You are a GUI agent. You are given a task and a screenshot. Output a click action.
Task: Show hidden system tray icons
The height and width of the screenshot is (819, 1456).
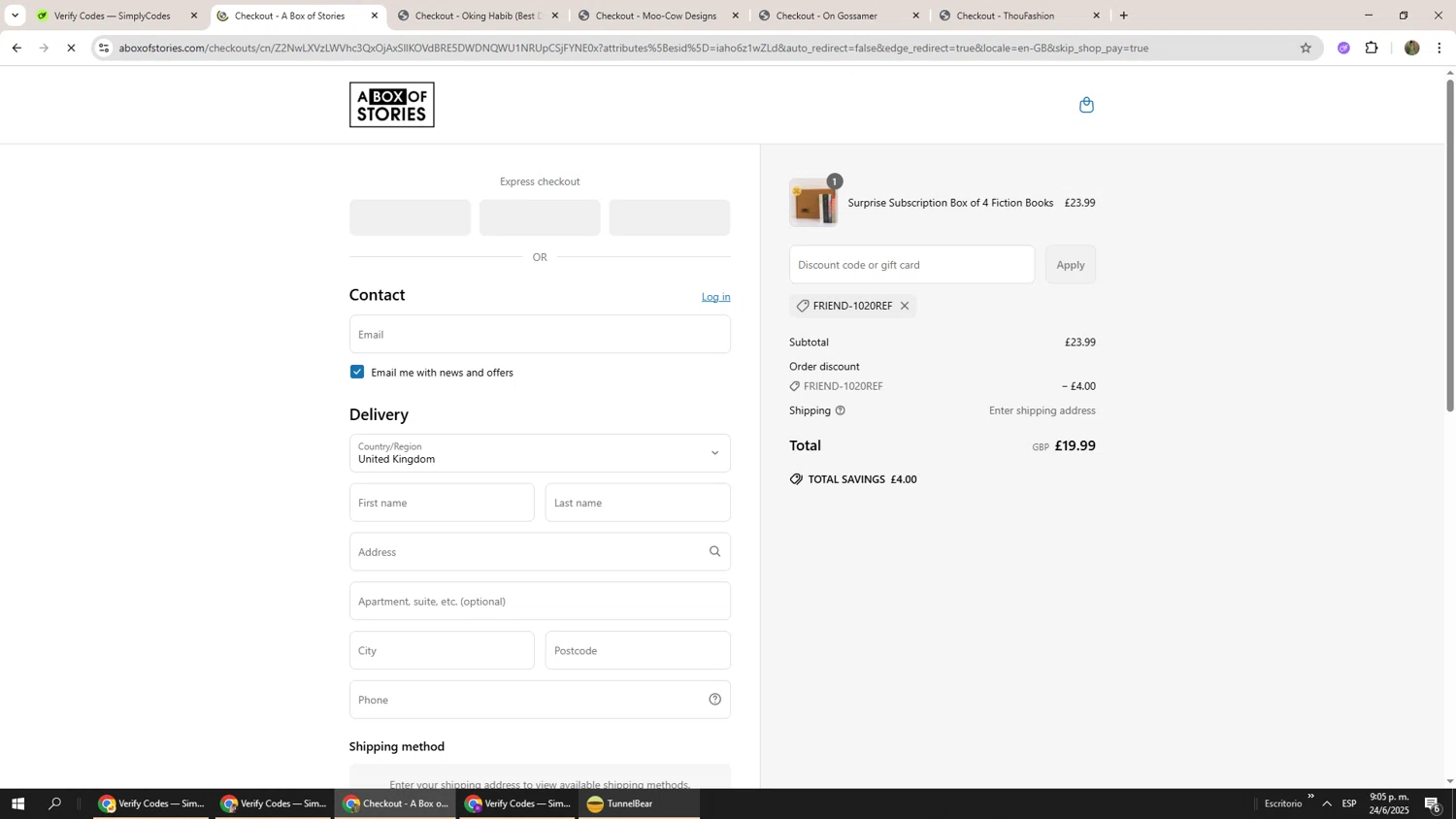click(1327, 803)
